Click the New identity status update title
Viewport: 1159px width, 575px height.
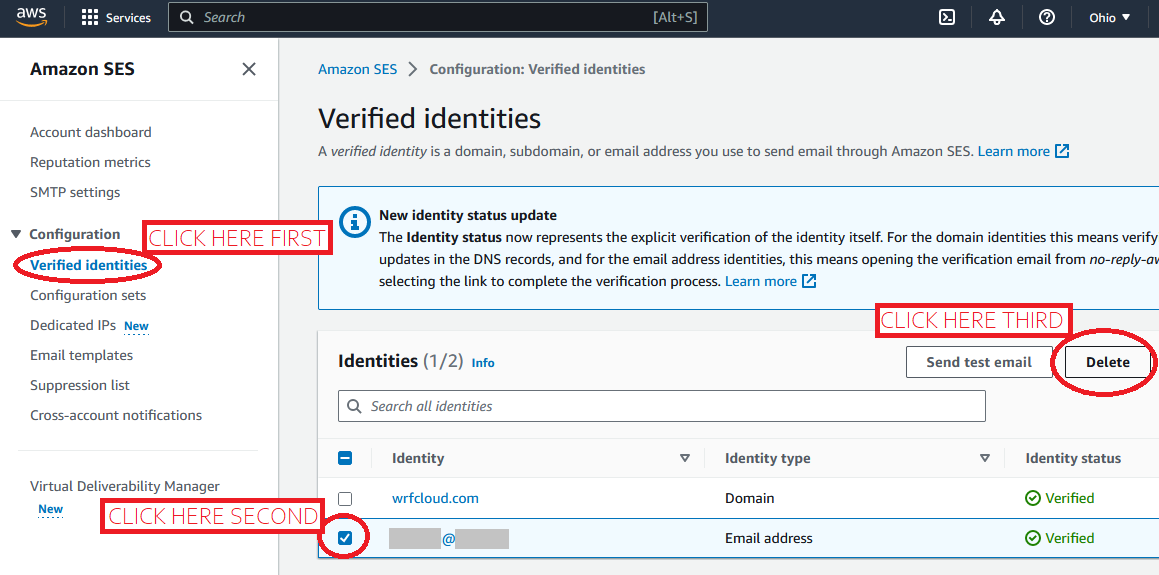point(468,216)
